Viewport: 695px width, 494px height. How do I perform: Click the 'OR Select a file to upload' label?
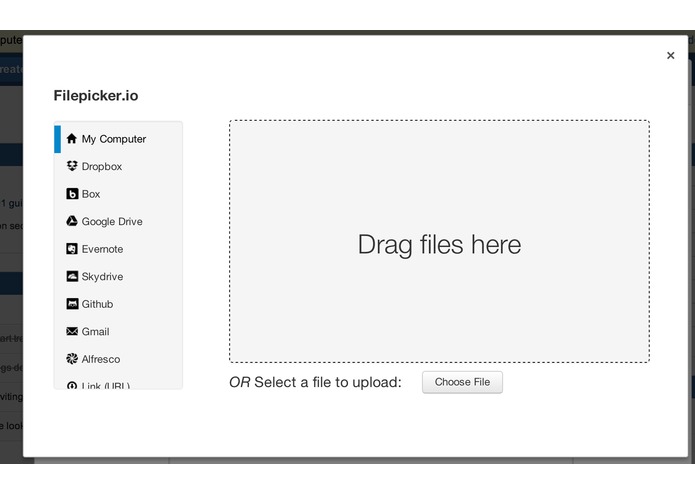tap(315, 382)
